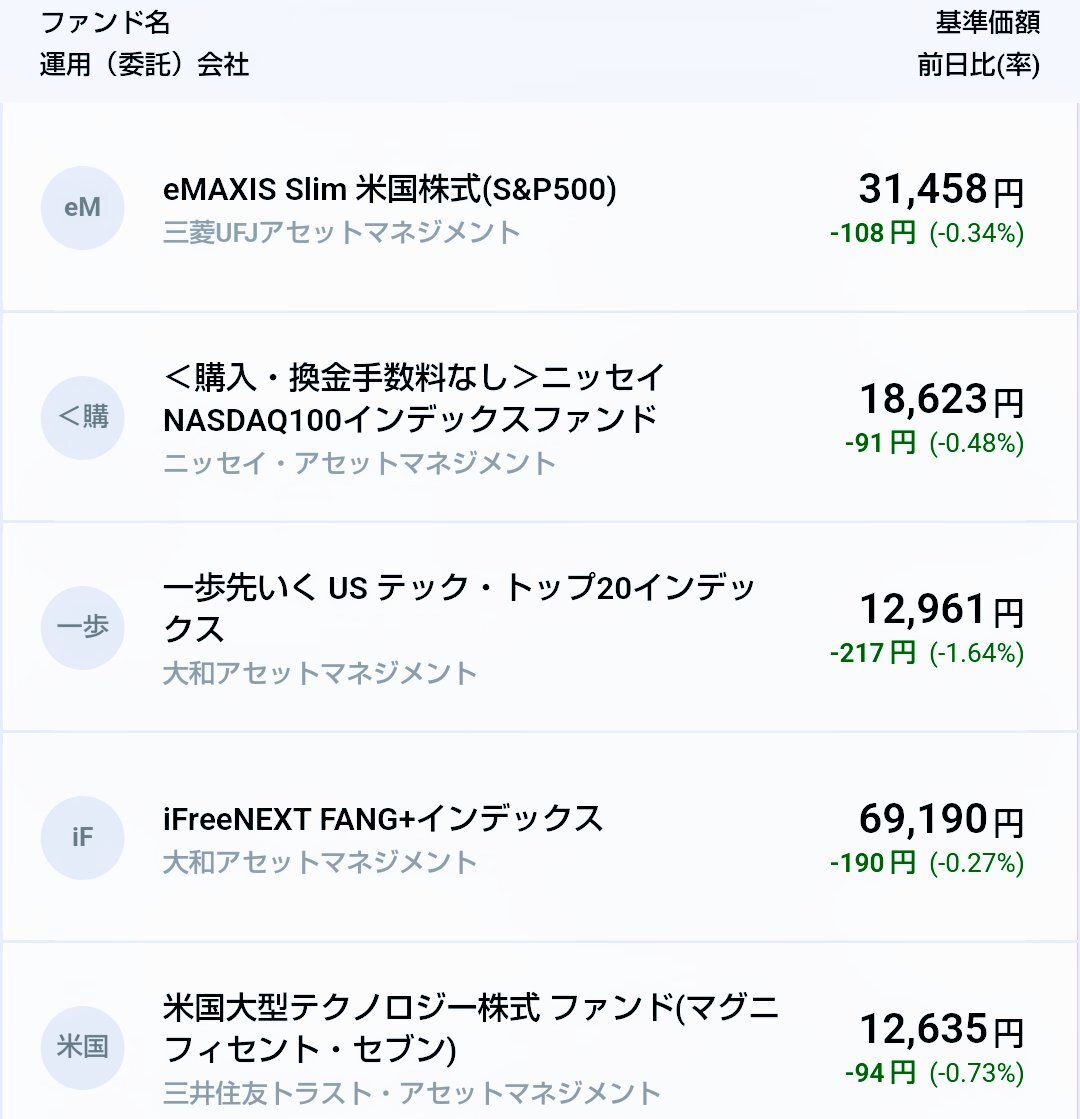Click the iF circular fund icon
Screen dimensions: 1080x1119
82,837
